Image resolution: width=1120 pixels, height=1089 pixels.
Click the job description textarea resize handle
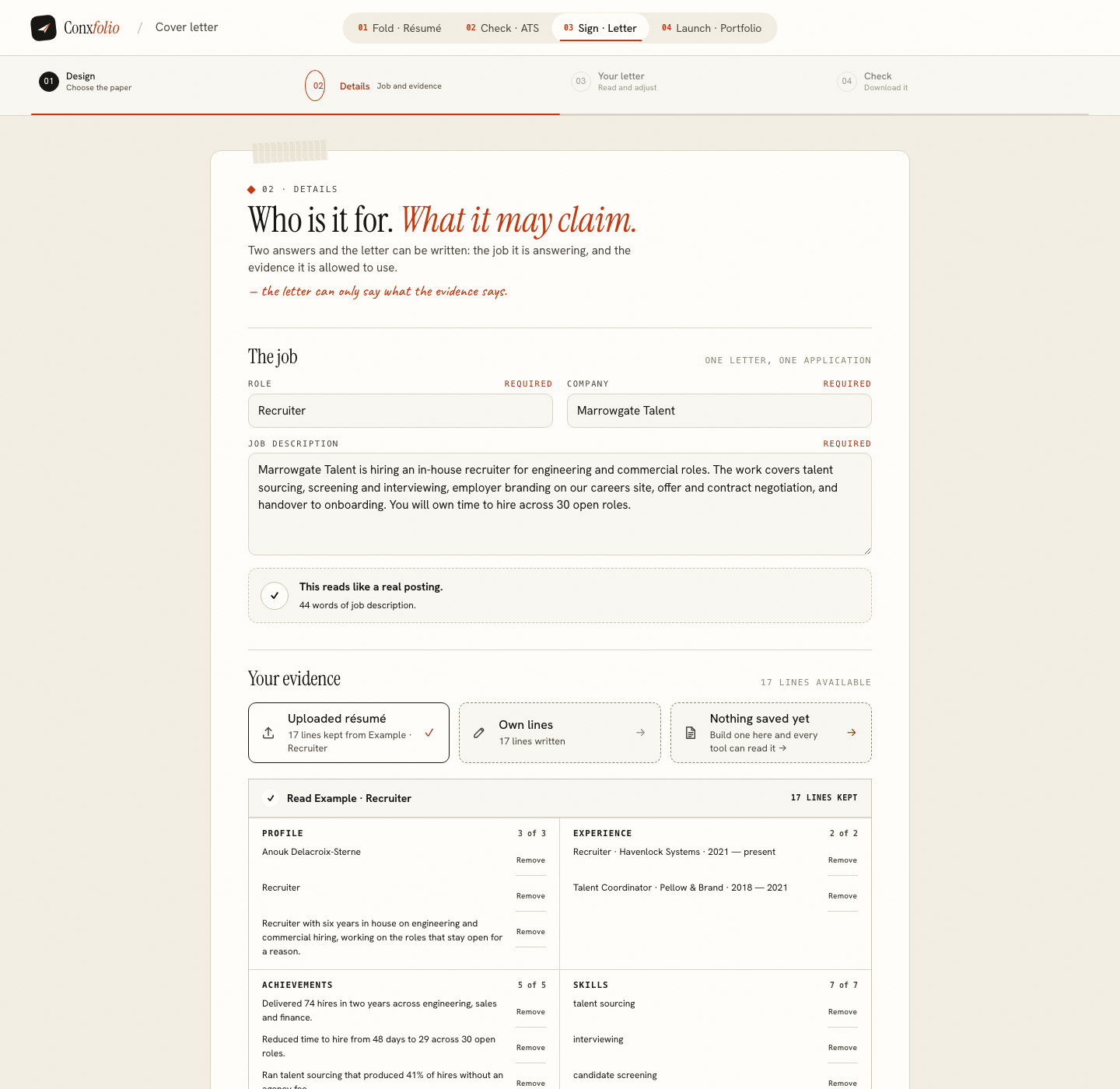click(866, 550)
